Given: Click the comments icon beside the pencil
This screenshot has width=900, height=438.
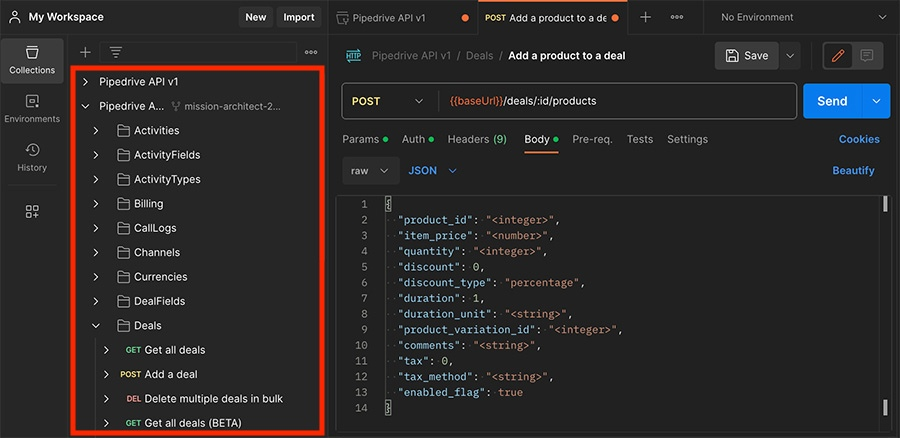Looking at the screenshot, I should (x=867, y=56).
